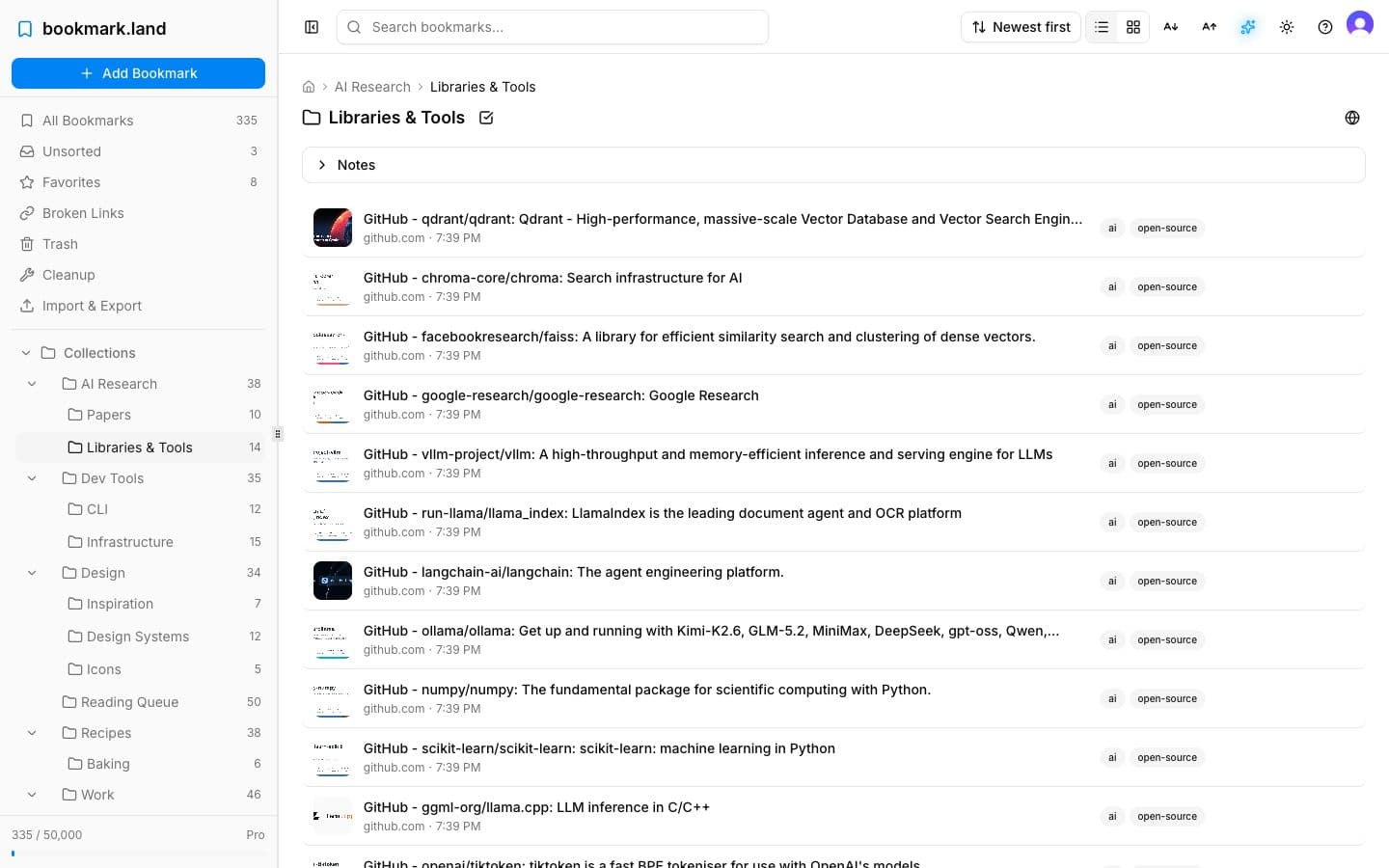Click the ai tag on the chroma-core row
This screenshot has width=1389, height=868.
(1112, 286)
